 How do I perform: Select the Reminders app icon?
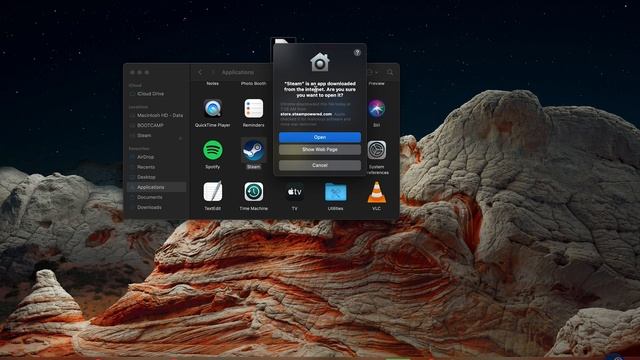[x=253, y=109]
